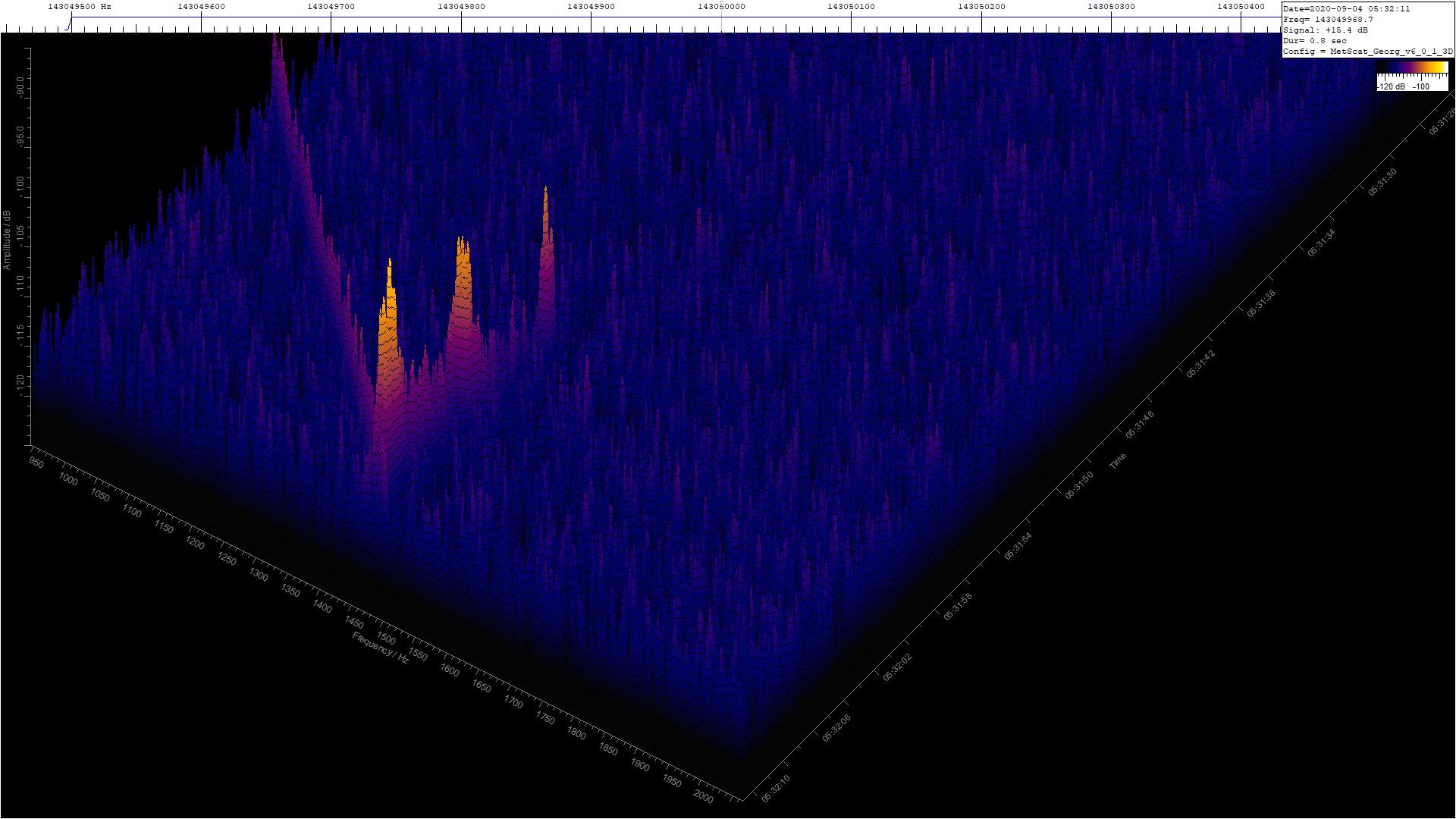The image size is (1456, 819).
Task: Click the Signal: +15.4 dB readout
Action: pos(1326,30)
